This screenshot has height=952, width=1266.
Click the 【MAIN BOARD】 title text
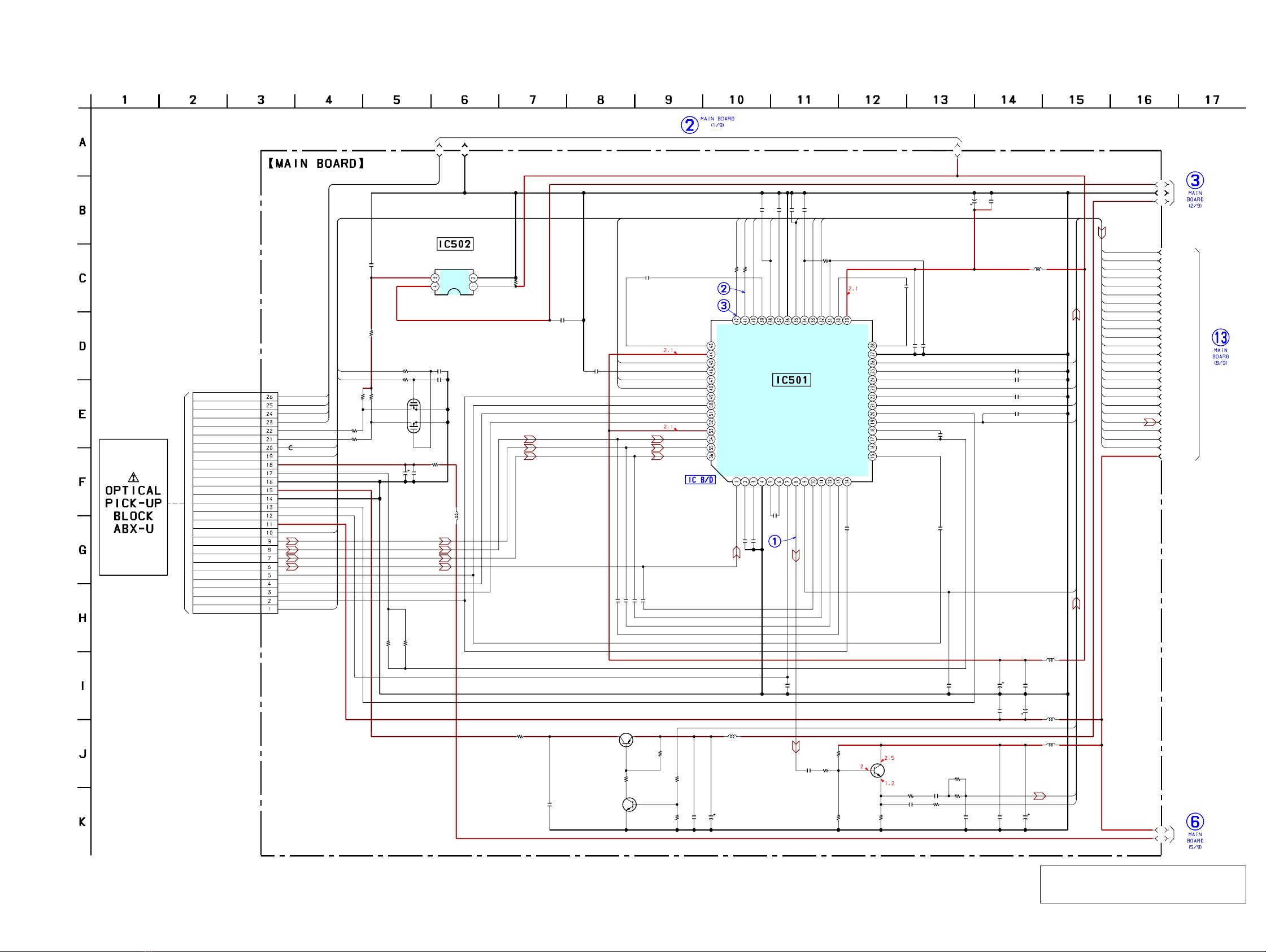[316, 164]
